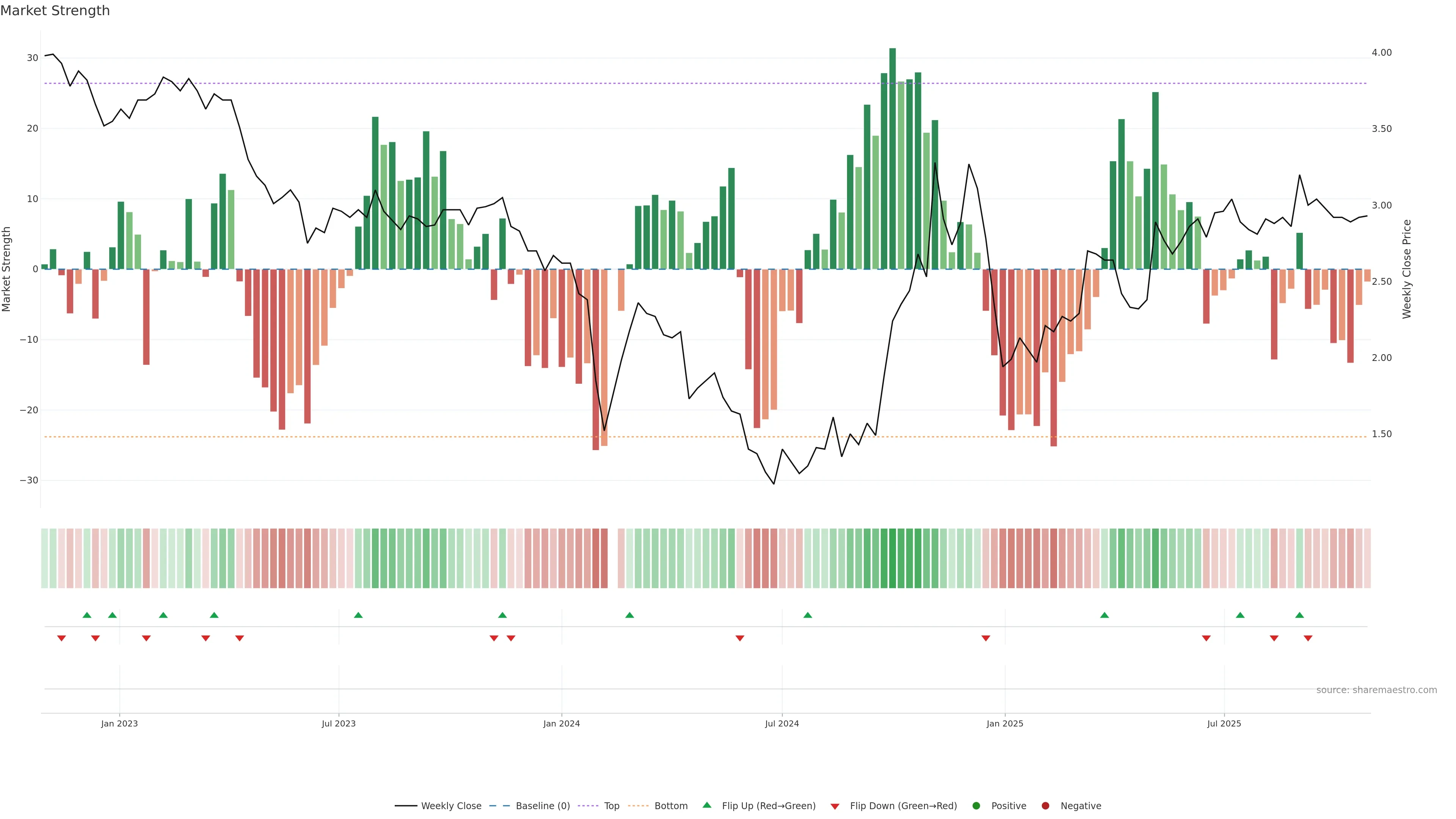Click the Jan 2024 x-axis label
Screen dimensions: 1456x819
coord(561,723)
